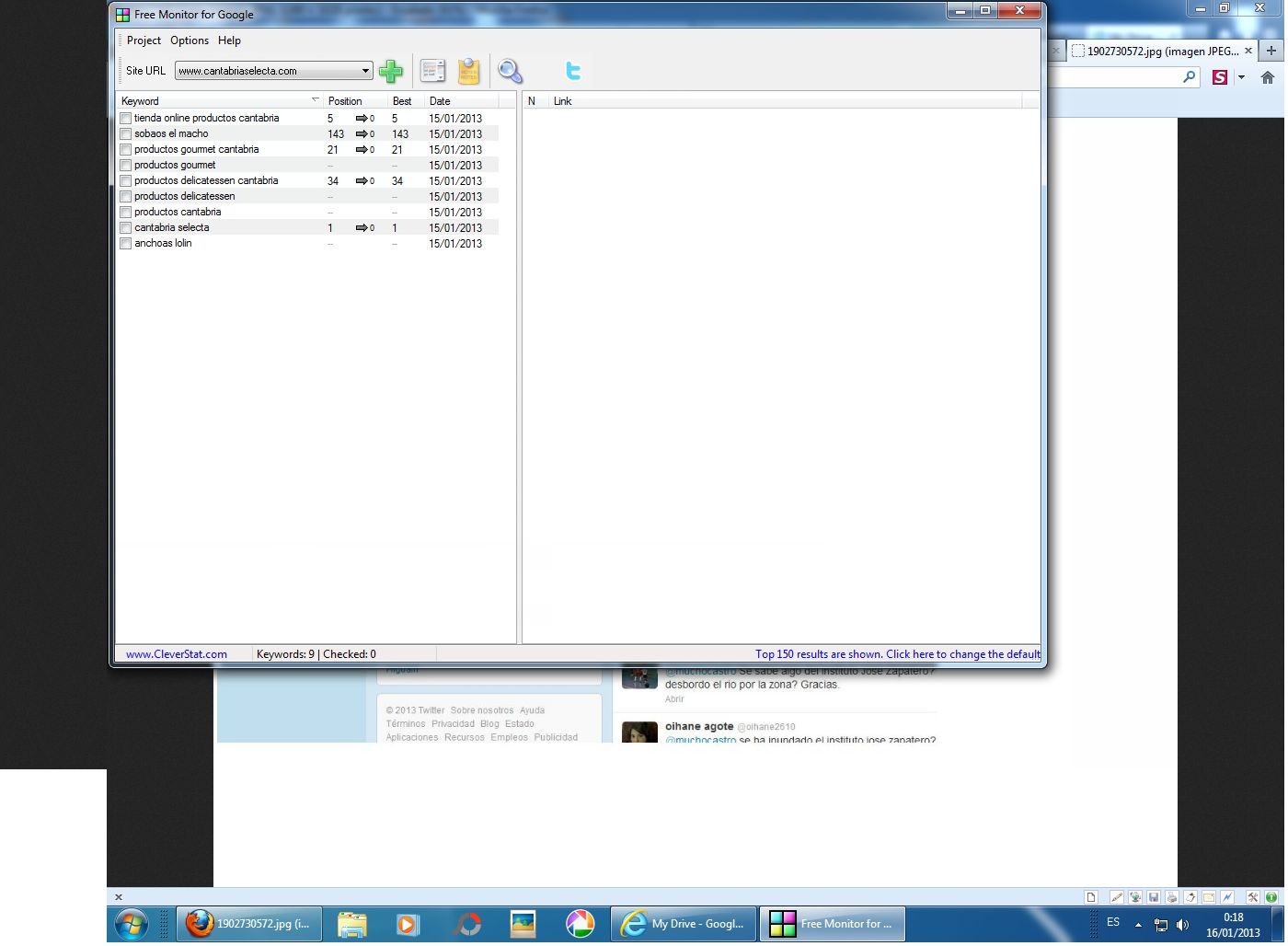Open a new Firefox tab with plus
This screenshot has width=1288, height=946.
click(1271, 52)
